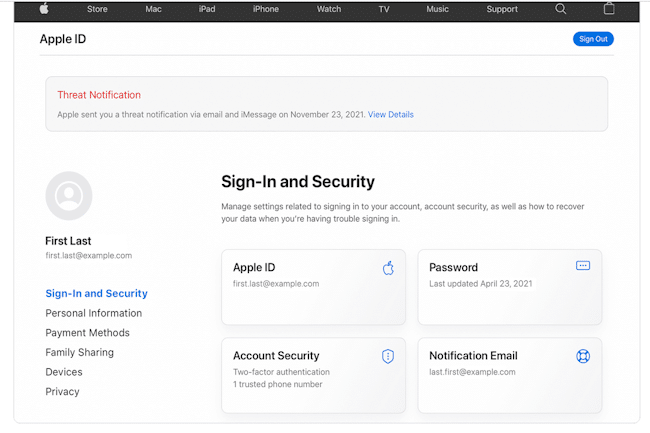
Task: Click the Apple logo in navigation bar
Action: click(x=44, y=8)
